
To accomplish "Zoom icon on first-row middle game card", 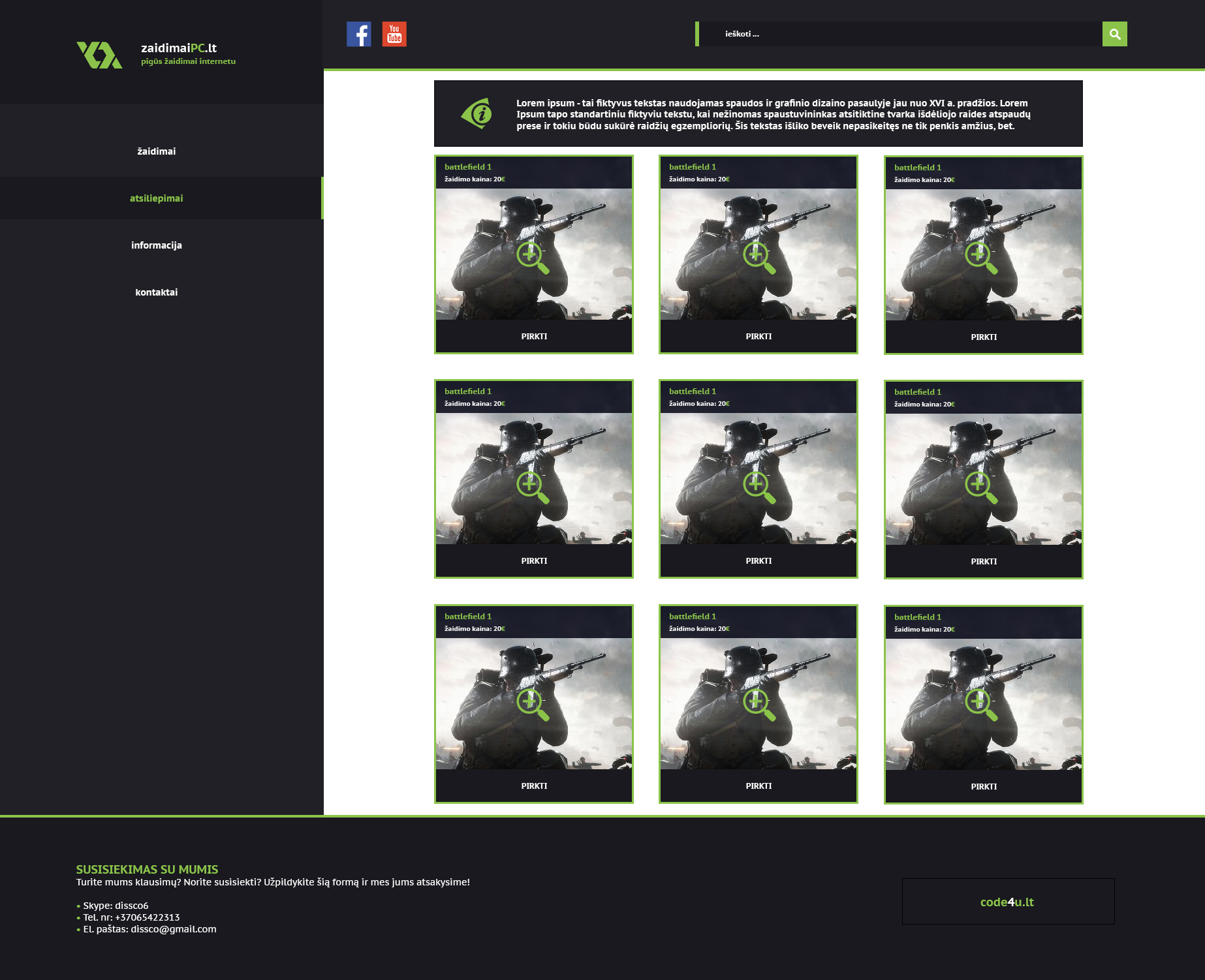I will [x=759, y=258].
